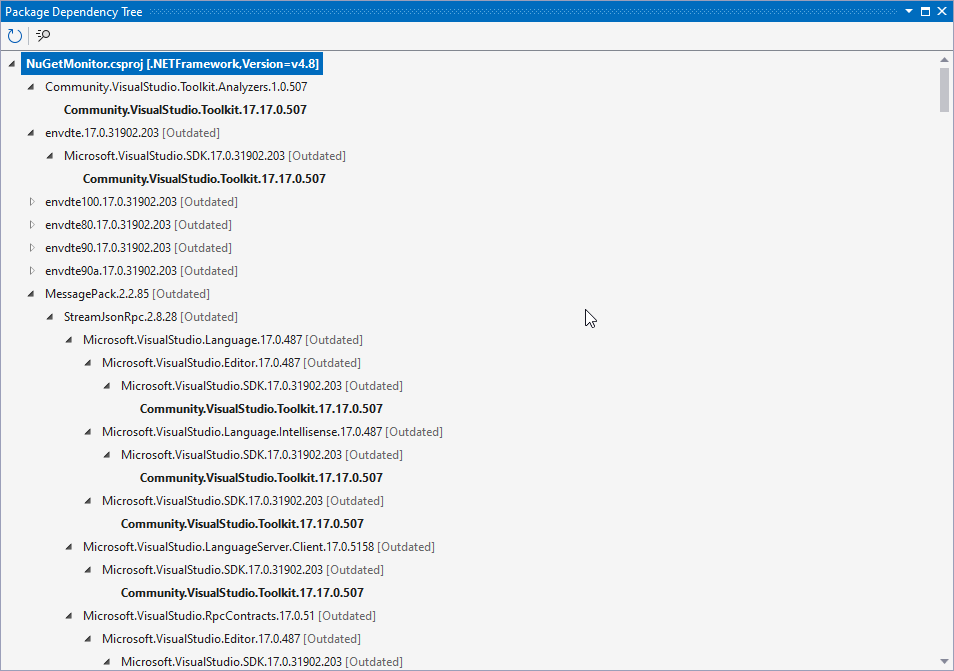Expand the envdte90a.17.0.31902.203 node

click(x=32, y=271)
